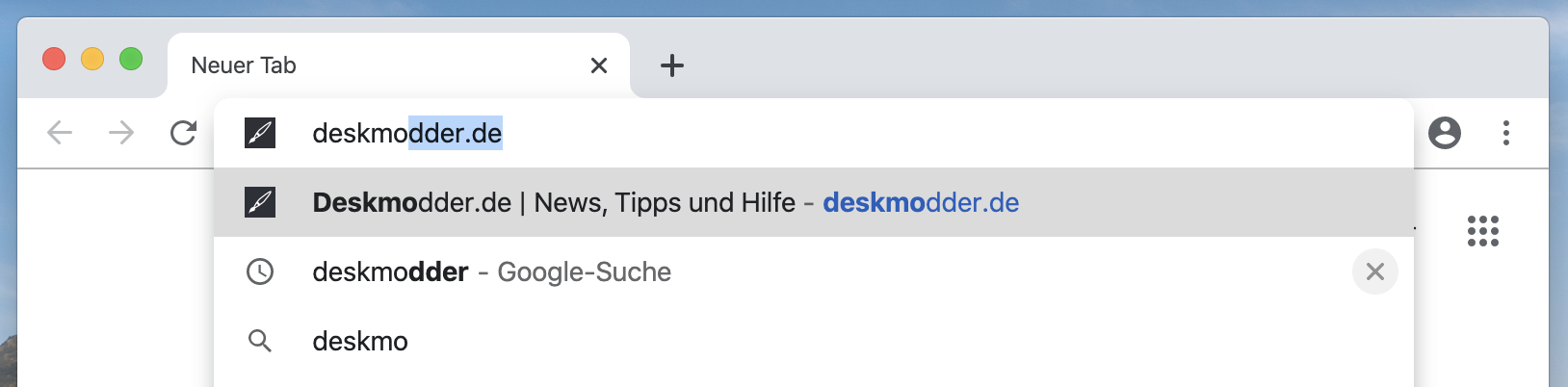Open the blue deskmodder.de URL link
1568x387 pixels.
921,202
